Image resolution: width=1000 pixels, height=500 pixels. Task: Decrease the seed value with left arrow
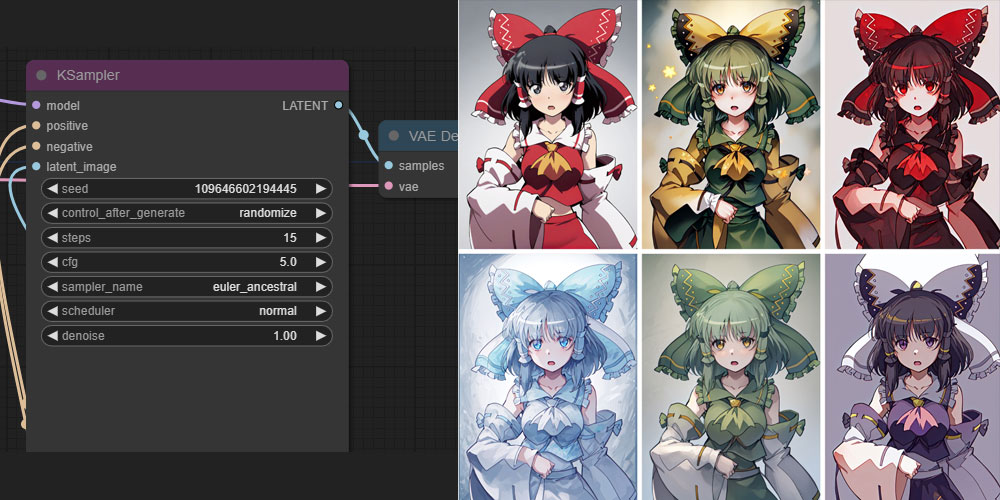(x=52, y=189)
